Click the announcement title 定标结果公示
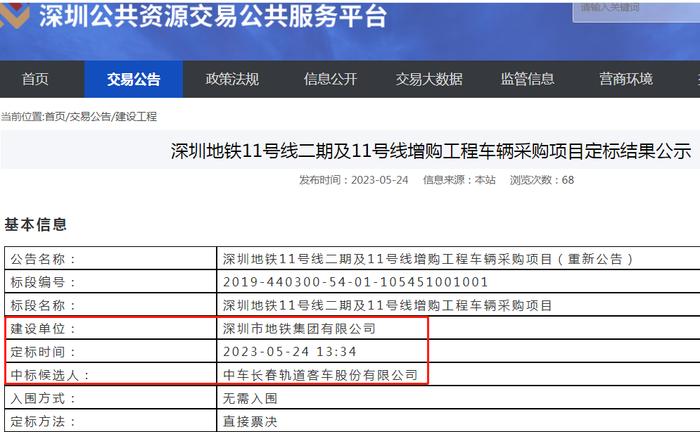This screenshot has height=432, width=700. [x=431, y=151]
